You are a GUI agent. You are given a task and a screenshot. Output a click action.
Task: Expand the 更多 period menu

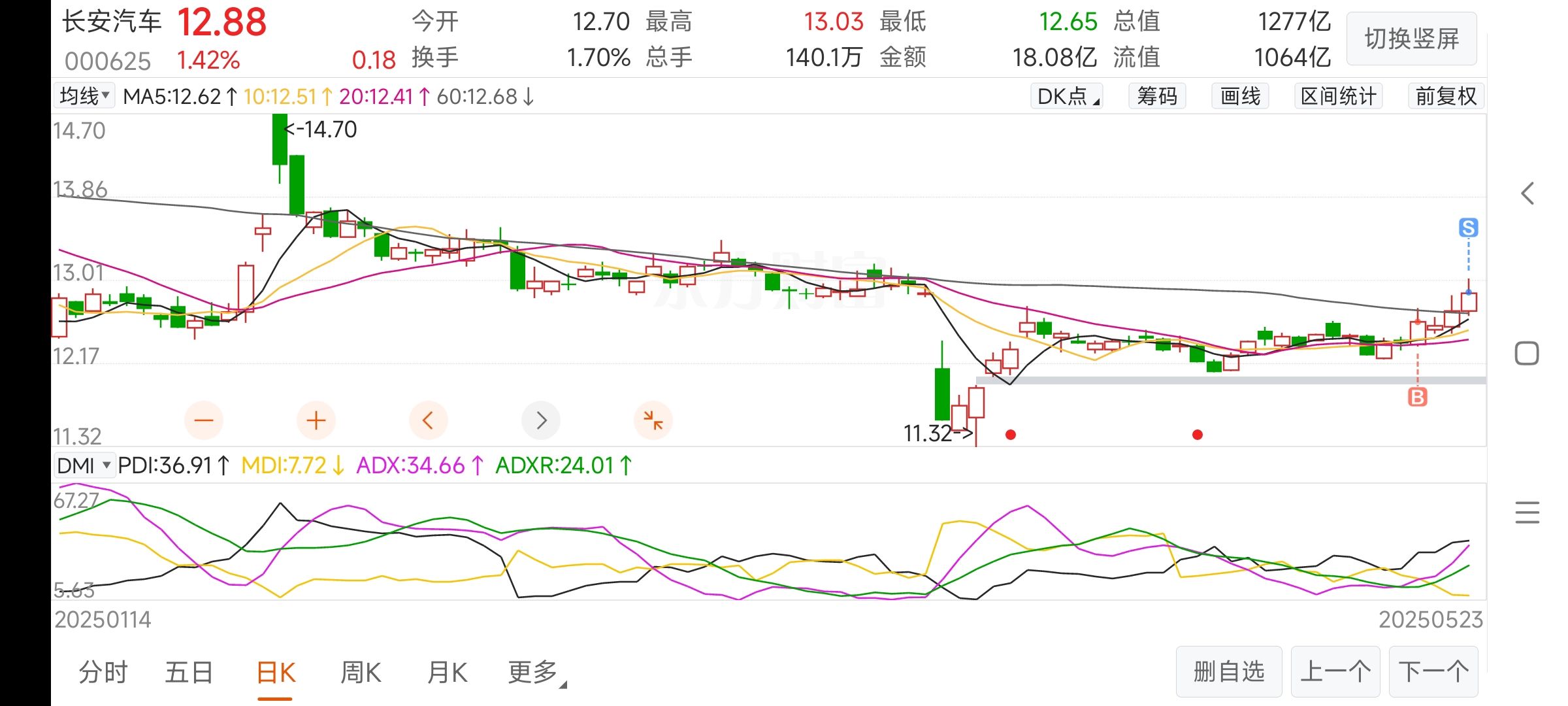(537, 673)
